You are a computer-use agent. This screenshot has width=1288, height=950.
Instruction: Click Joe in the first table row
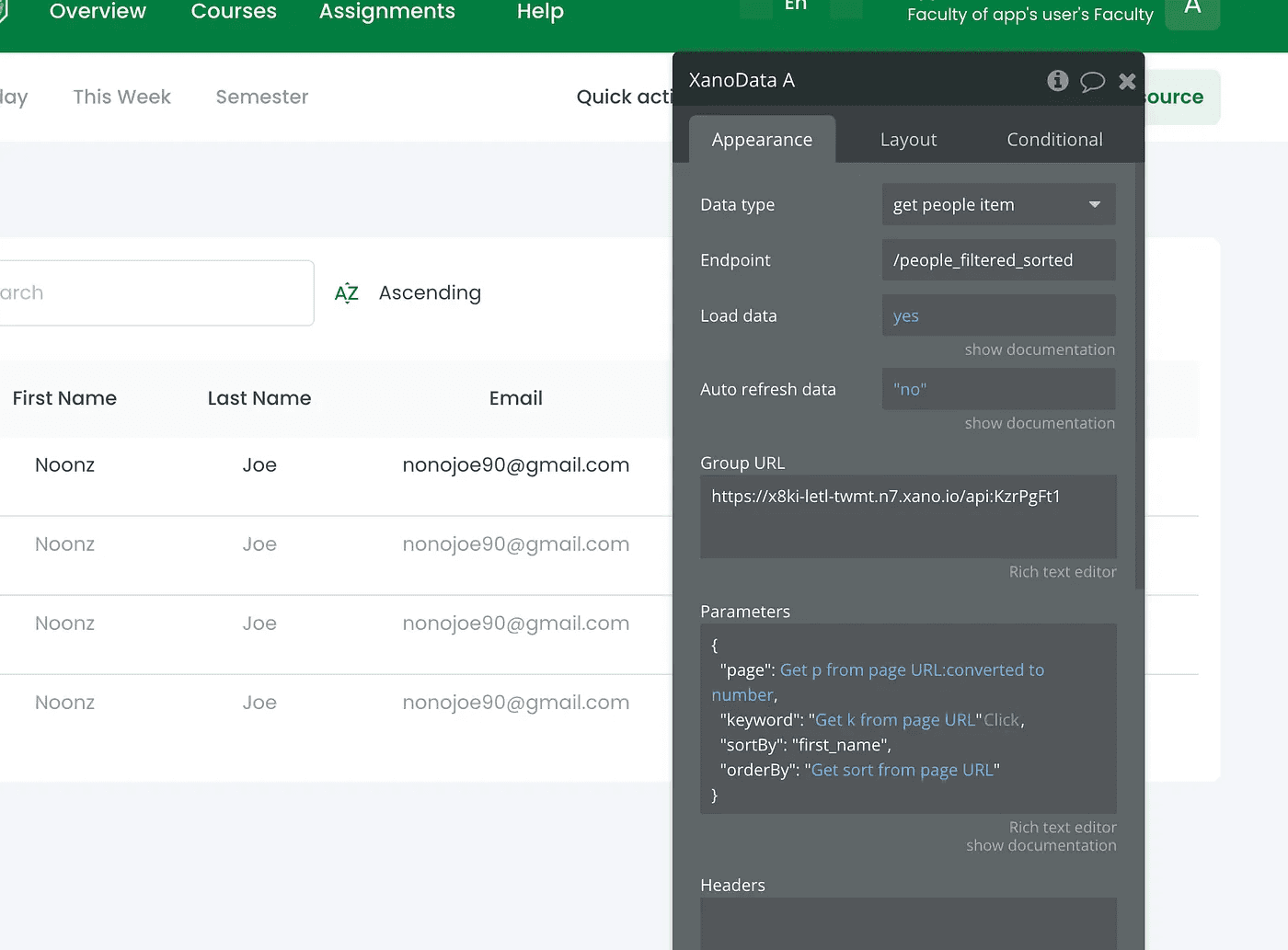[x=259, y=465]
